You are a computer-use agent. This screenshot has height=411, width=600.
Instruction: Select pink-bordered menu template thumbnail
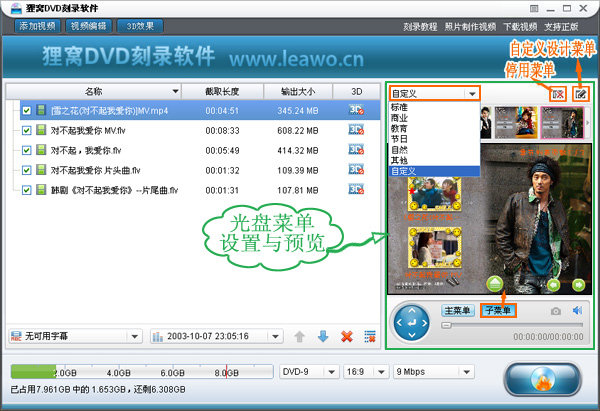click(x=562, y=122)
